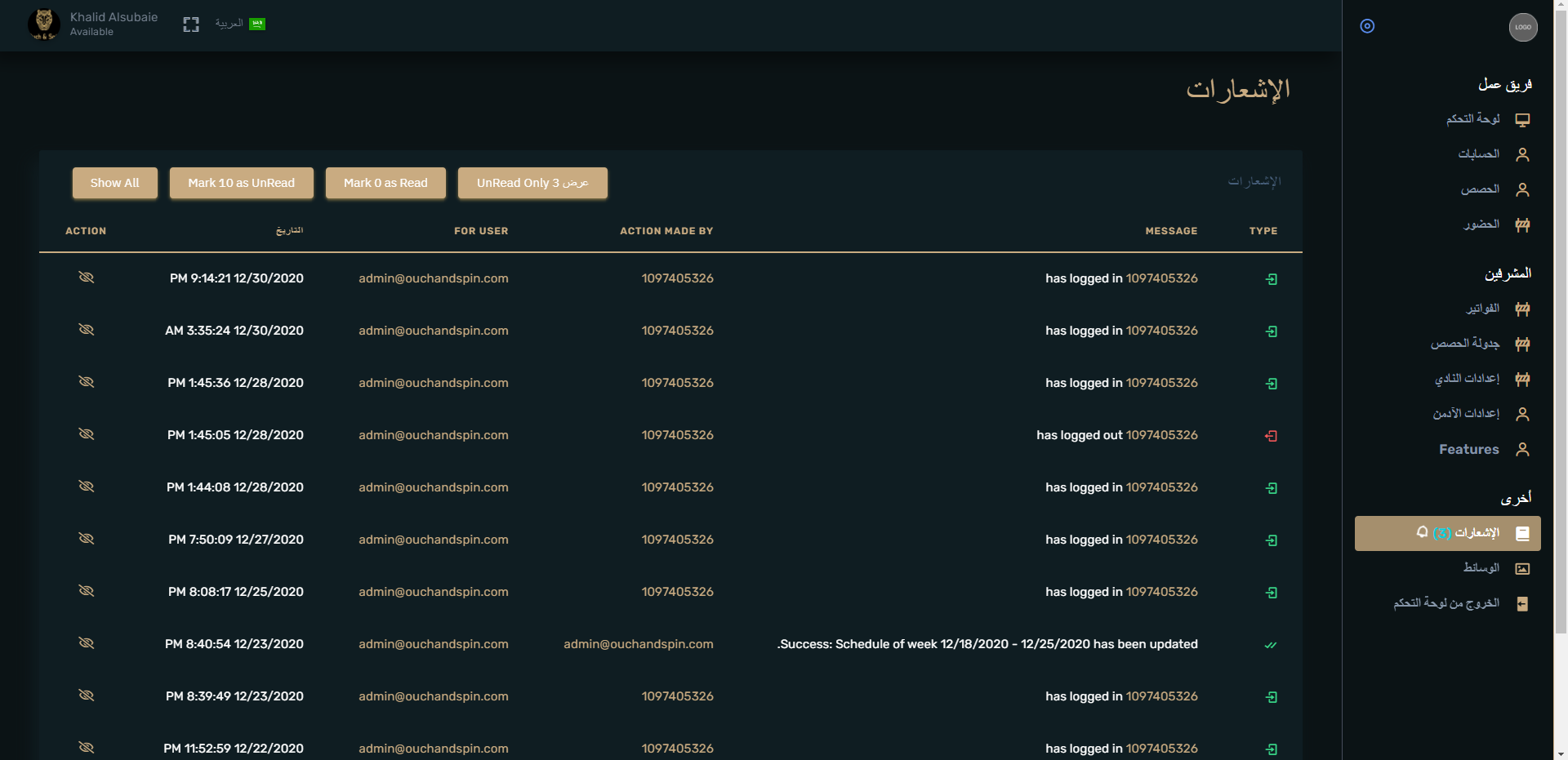Image resolution: width=1568 pixels, height=760 pixels.
Task: Click login icon in the 9:14:21 PM row
Action: click(1271, 279)
